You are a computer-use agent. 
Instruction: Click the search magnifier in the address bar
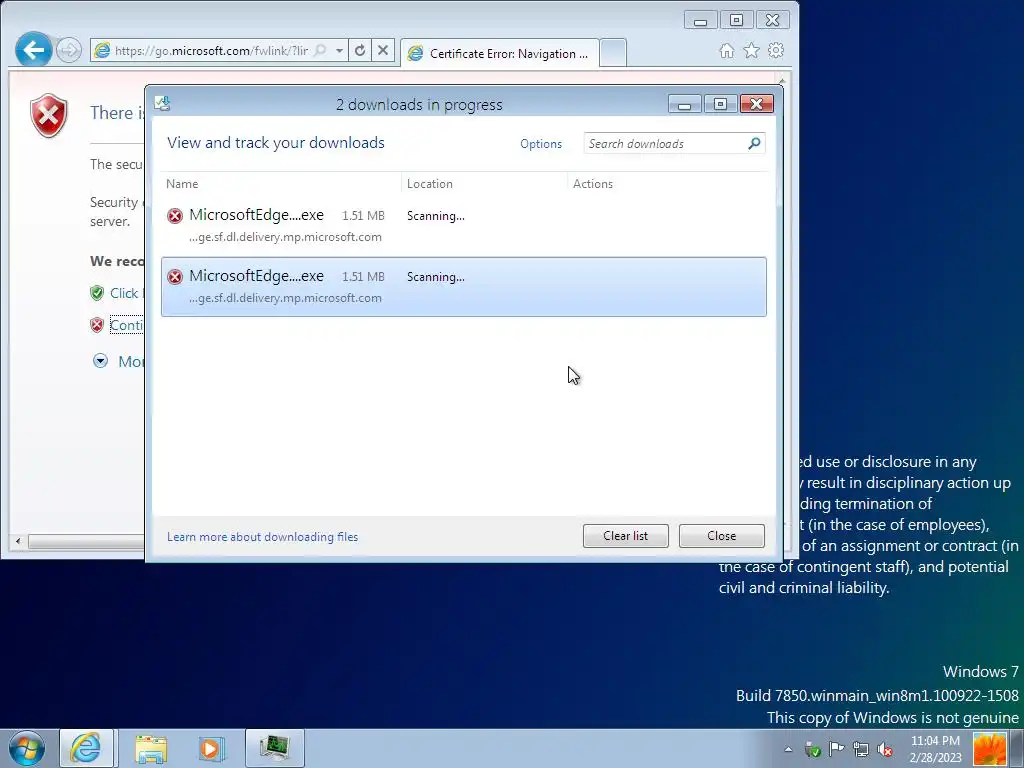point(320,50)
